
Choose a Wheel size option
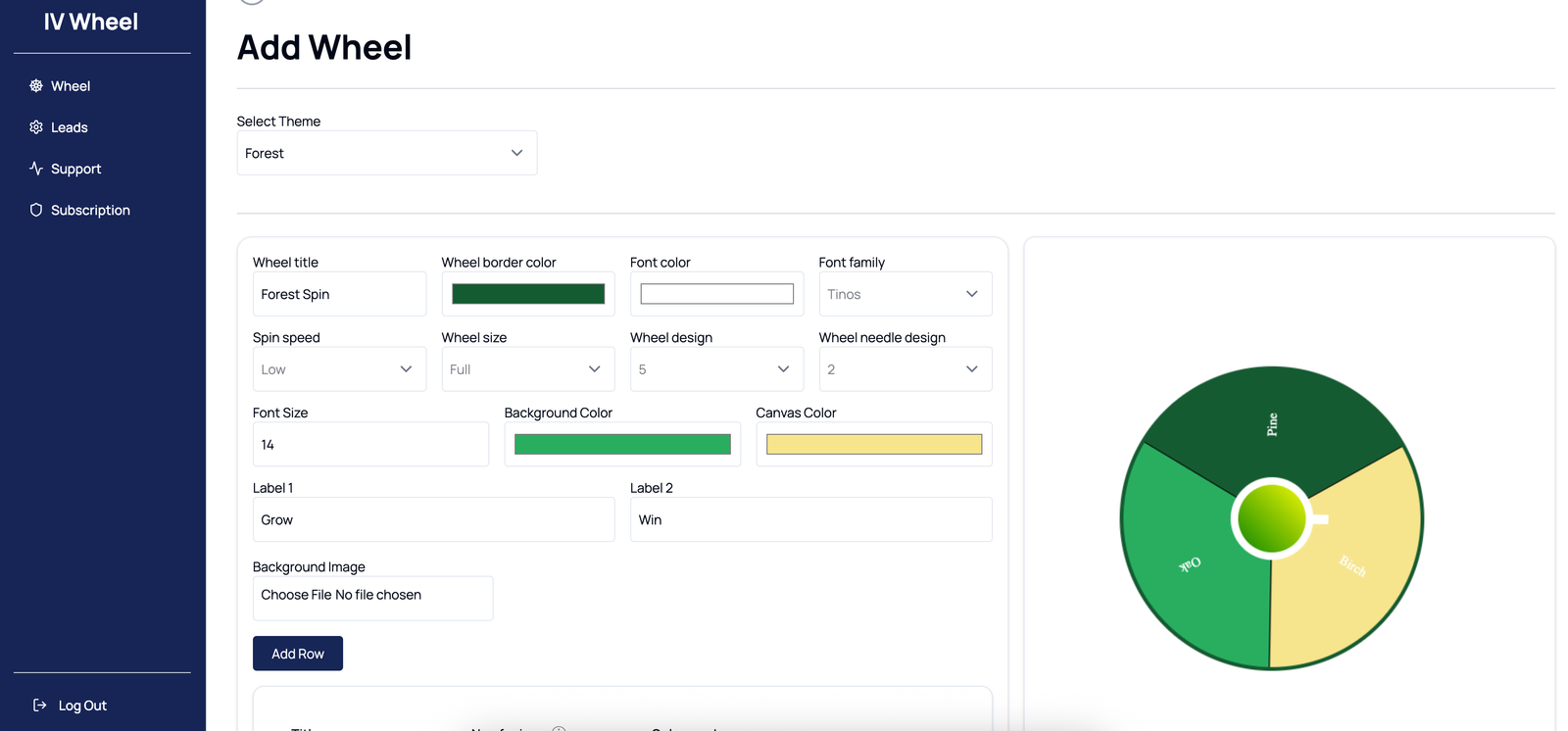pyautogui.click(x=527, y=369)
